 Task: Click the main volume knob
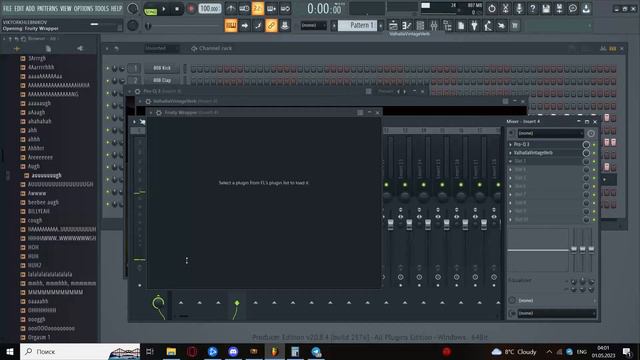tap(133, 9)
